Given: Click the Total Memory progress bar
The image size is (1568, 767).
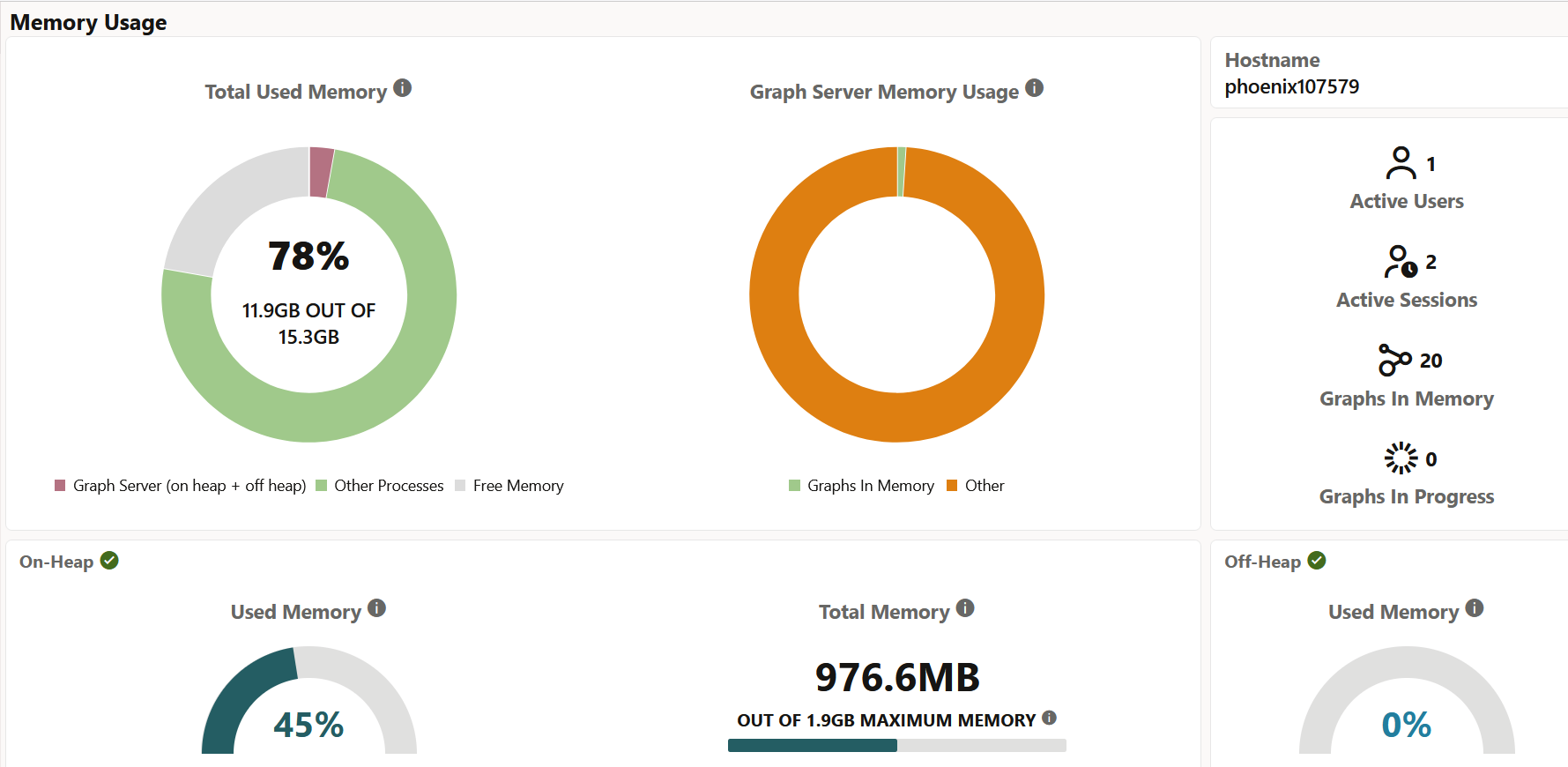Looking at the screenshot, I should coord(897,746).
